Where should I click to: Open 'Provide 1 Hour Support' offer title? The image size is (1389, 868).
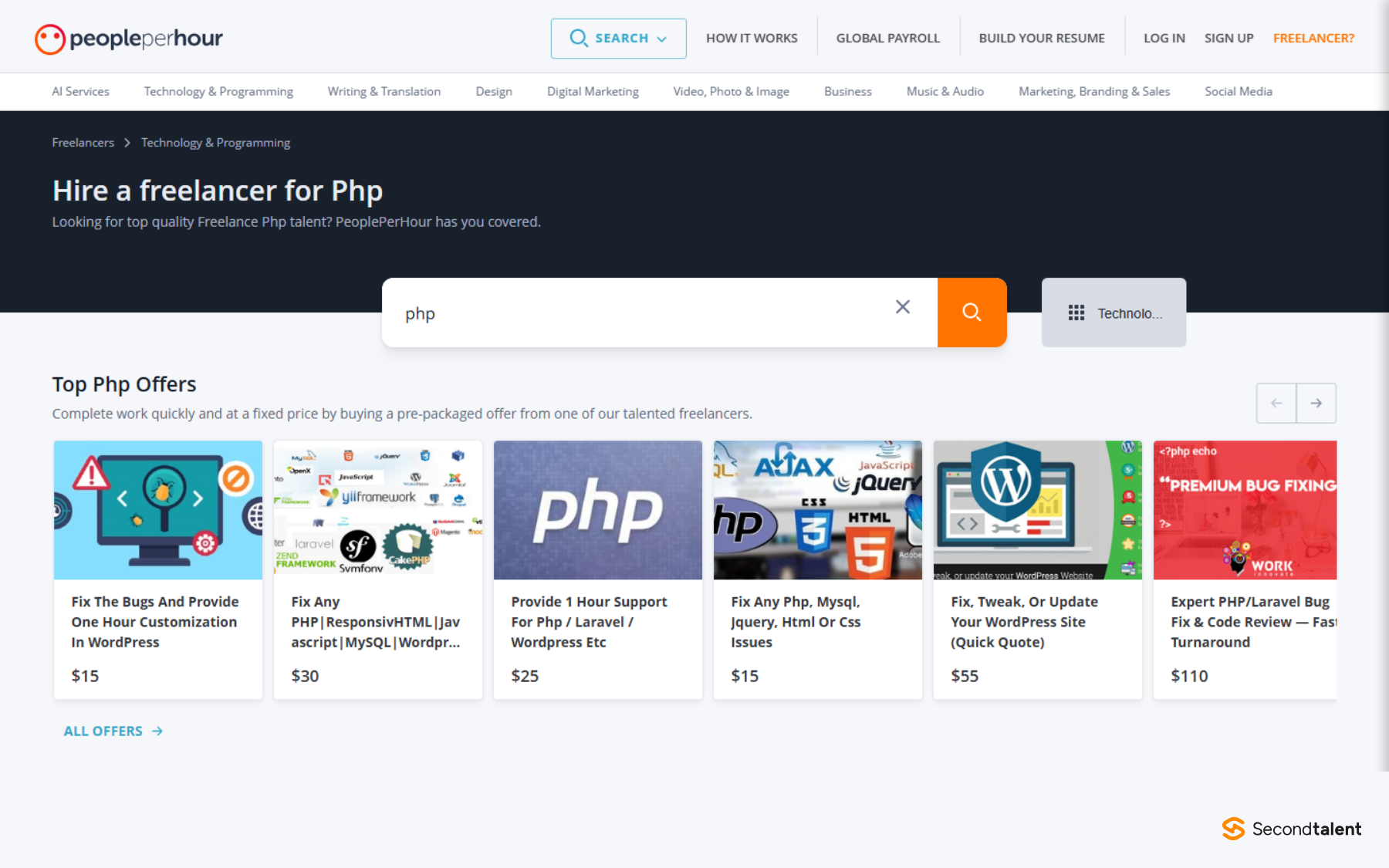[x=589, y=622]
